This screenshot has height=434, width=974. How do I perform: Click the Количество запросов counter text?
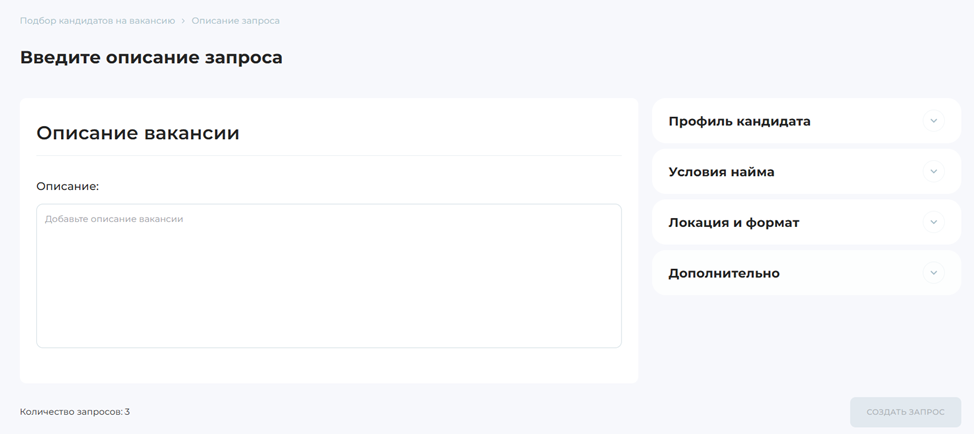pyautogui.click(x=75, y=412)
